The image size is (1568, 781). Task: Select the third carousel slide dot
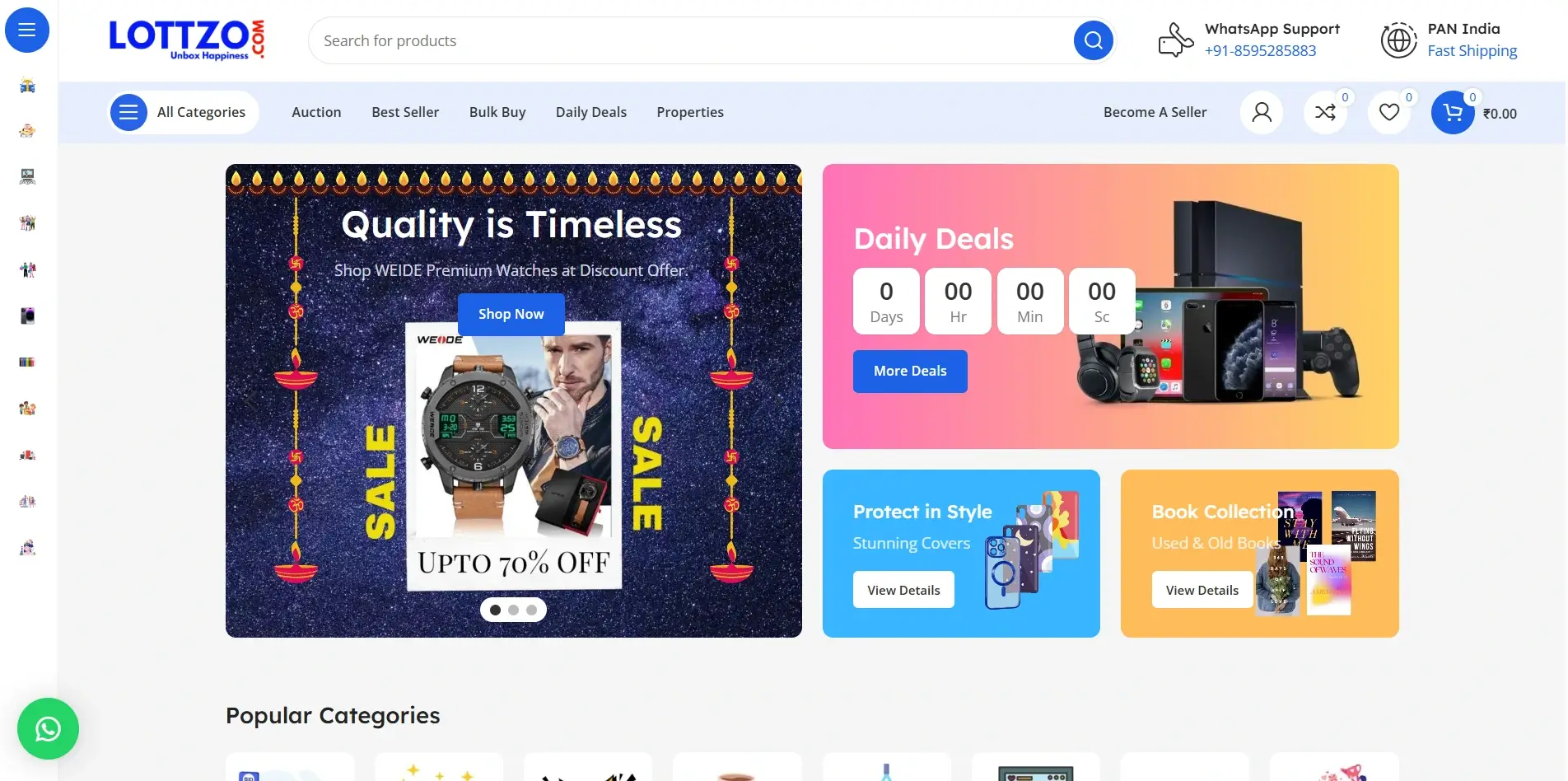pyautogui.click(x=531, y=610)
